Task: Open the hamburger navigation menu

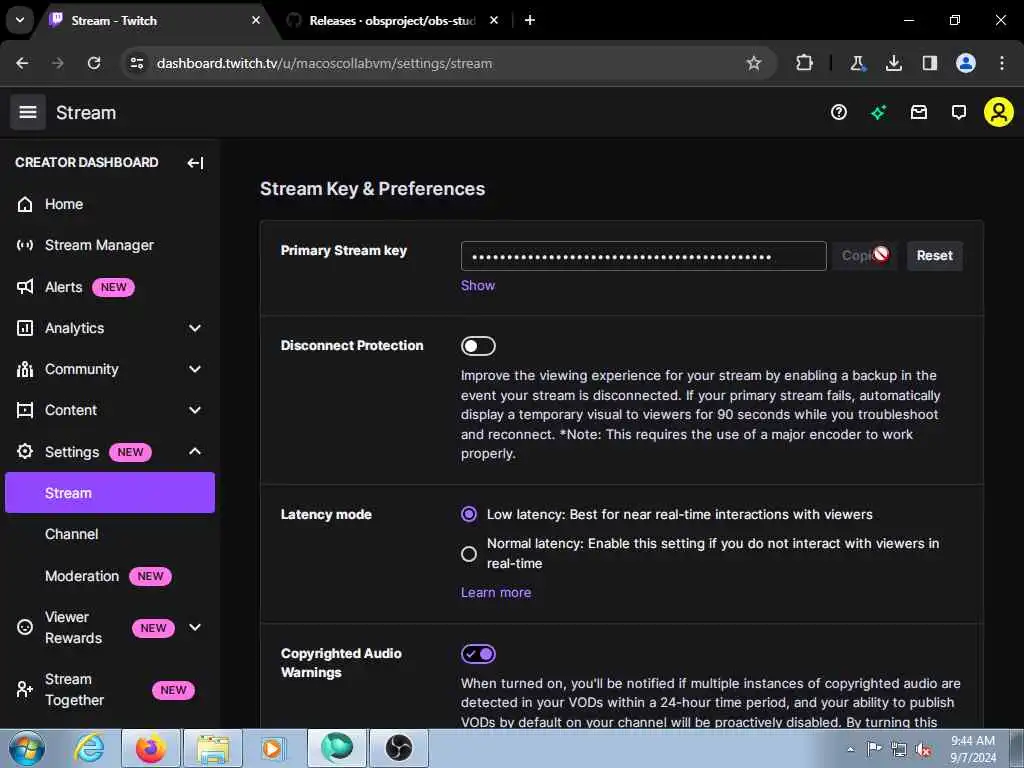Action: 27,112
